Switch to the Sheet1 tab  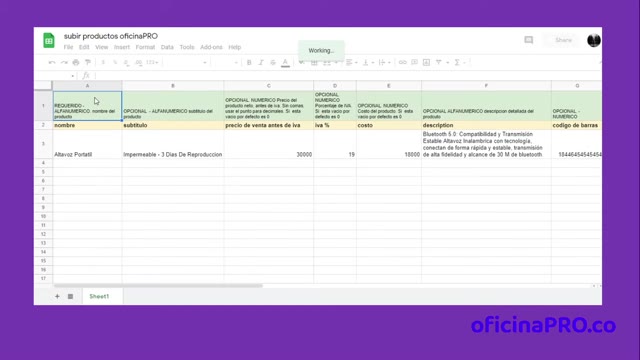coord(99,296)
